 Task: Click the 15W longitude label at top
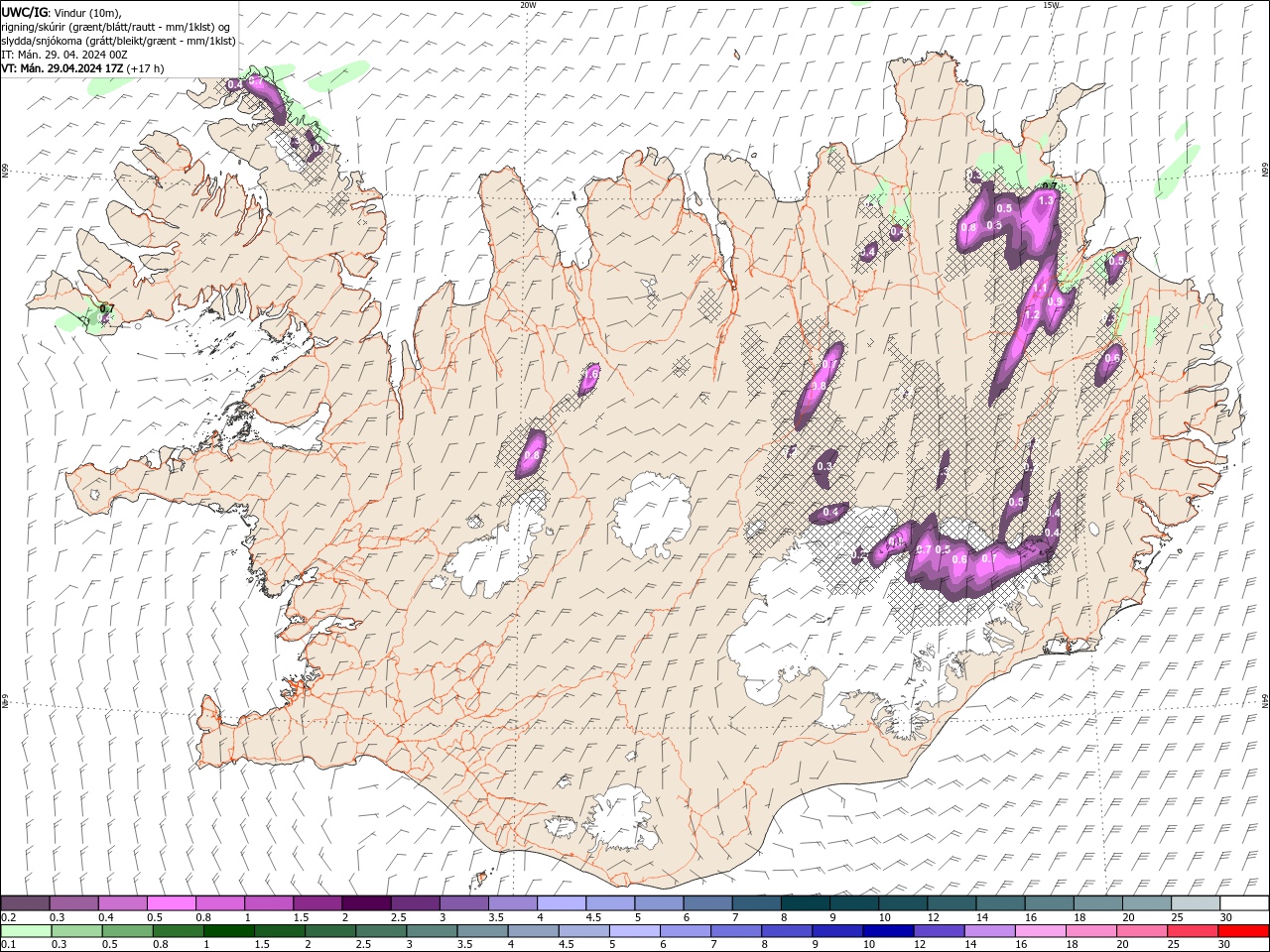pos(1051,5)
